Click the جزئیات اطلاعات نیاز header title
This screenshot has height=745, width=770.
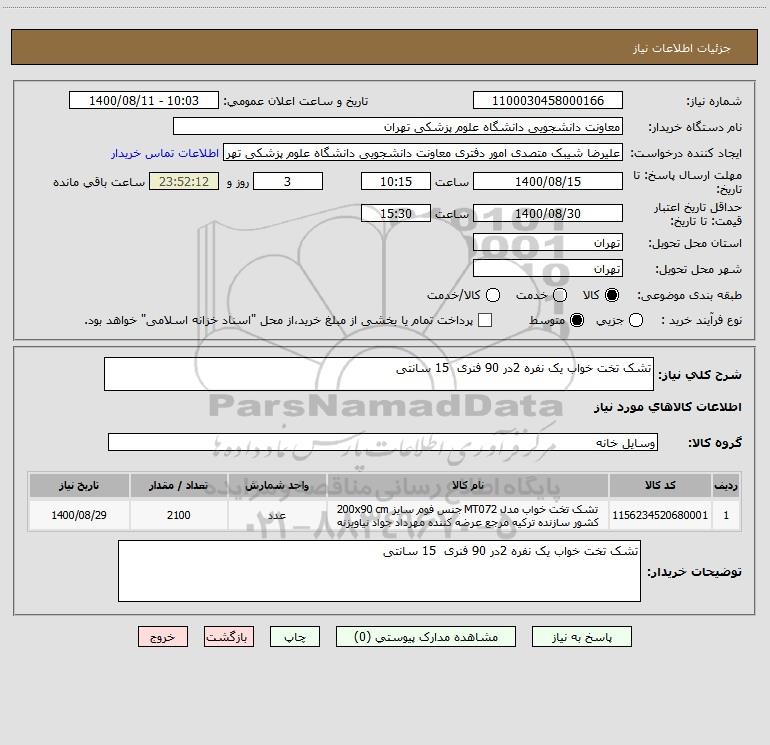click(x=681, y=48)
